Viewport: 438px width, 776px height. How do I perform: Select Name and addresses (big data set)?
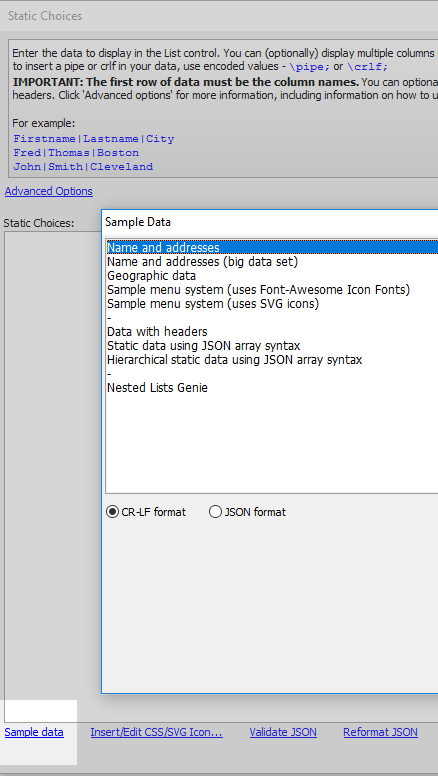click(x=272, y=261)
